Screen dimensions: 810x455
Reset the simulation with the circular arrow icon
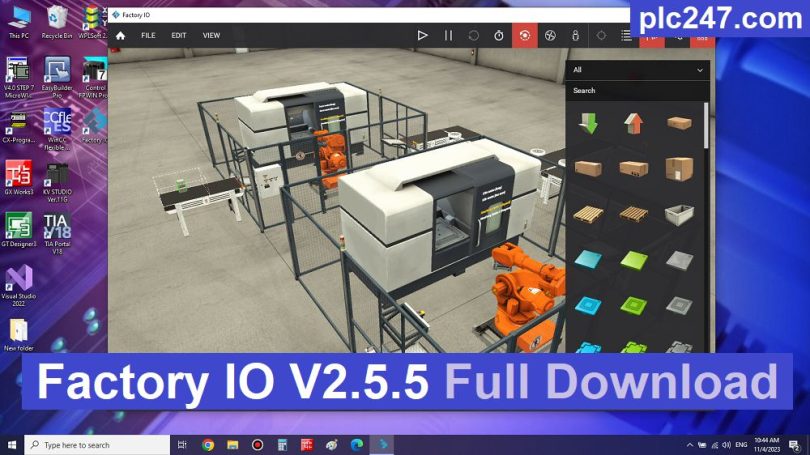pos(473,36)
